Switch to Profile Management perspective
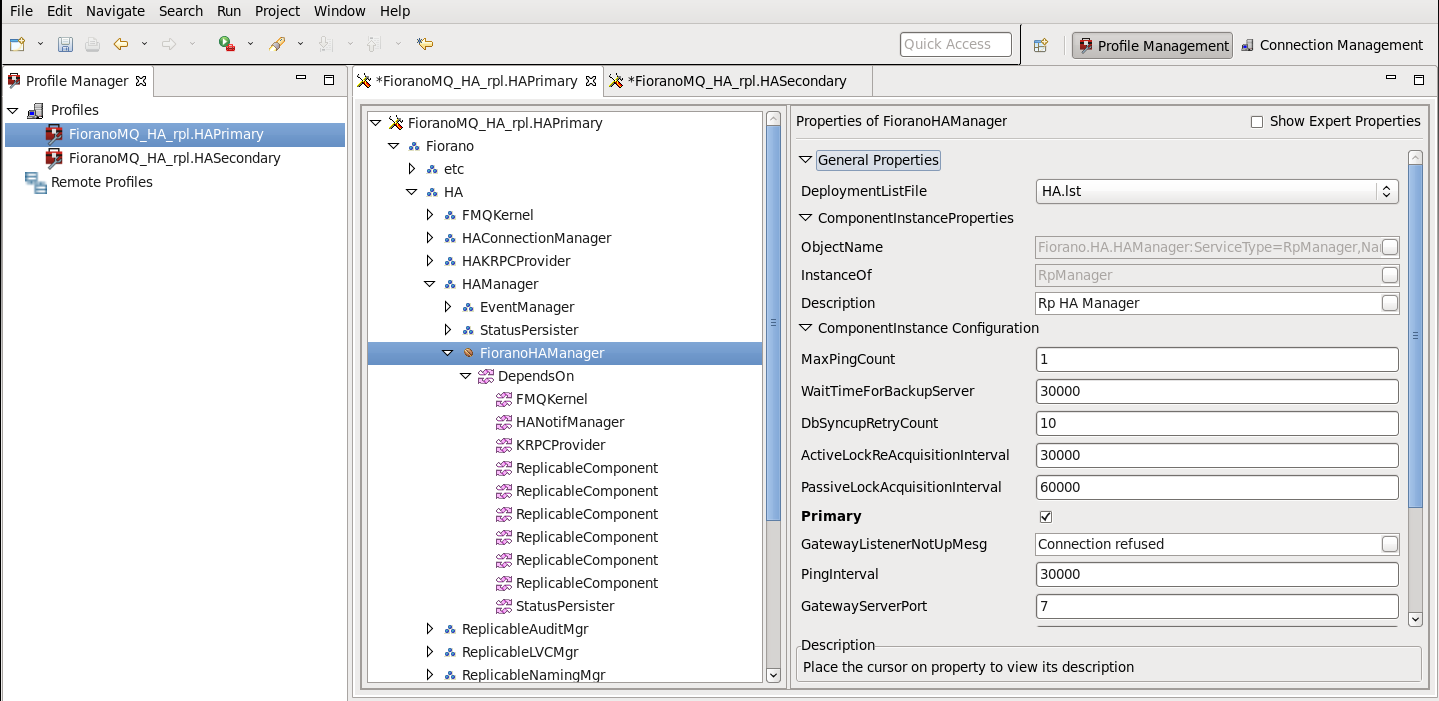The image size is (1439, 701). [x=1152, y=45]
